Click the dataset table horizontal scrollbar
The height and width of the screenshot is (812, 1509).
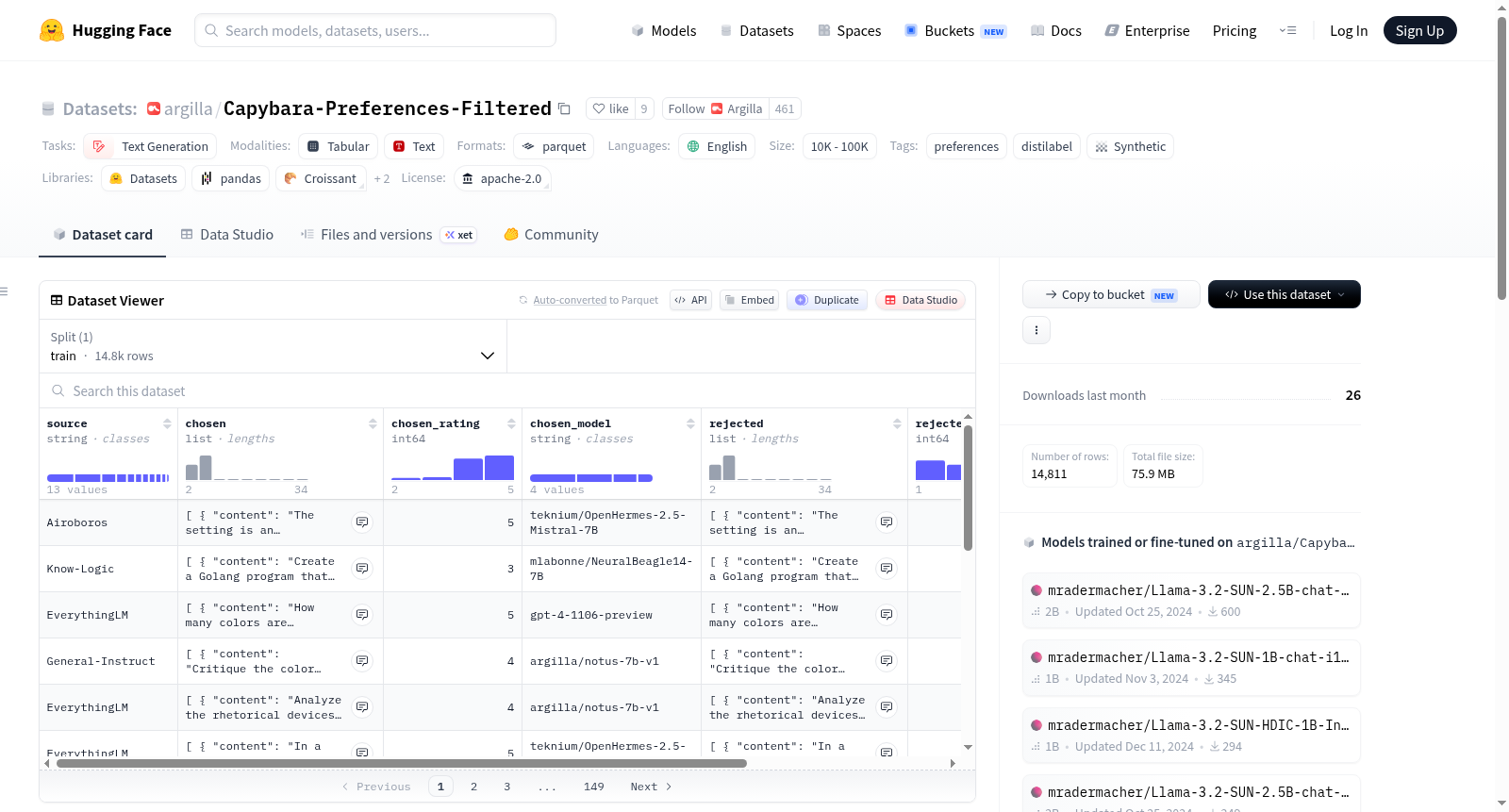click(x=402, y=763)
